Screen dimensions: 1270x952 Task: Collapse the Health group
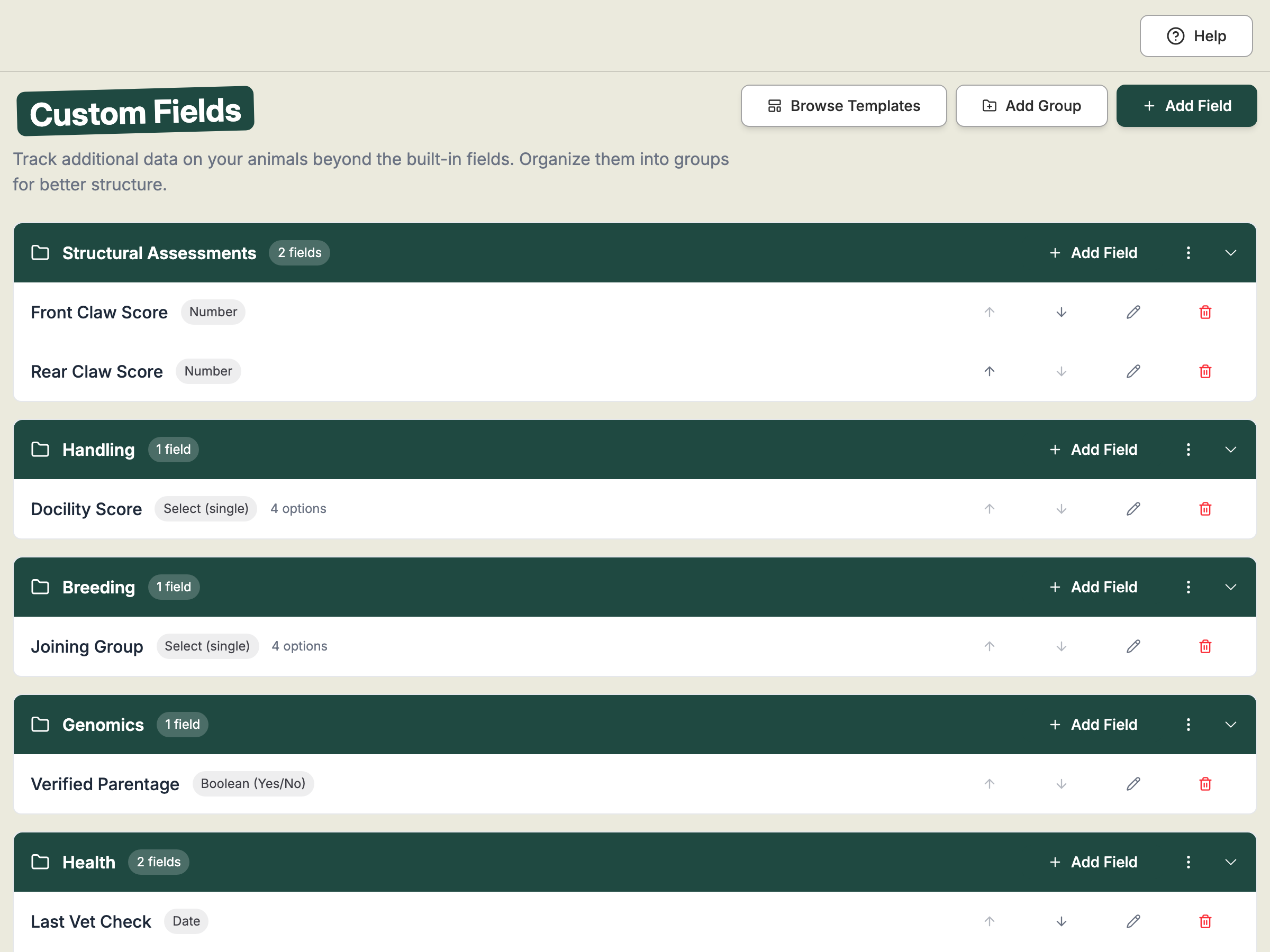point(1230,862)
